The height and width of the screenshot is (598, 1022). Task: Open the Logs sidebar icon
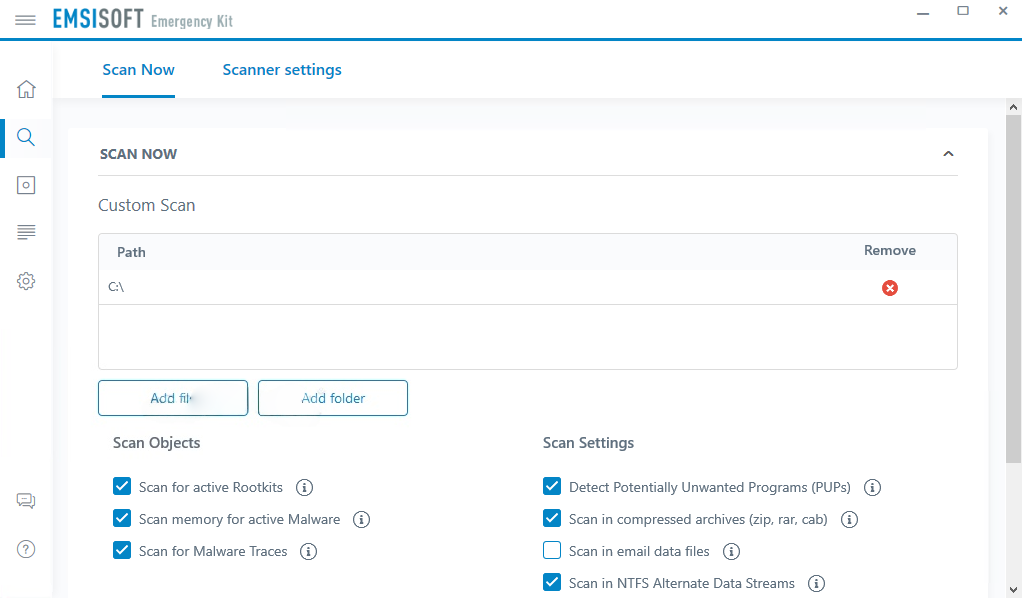26,232
